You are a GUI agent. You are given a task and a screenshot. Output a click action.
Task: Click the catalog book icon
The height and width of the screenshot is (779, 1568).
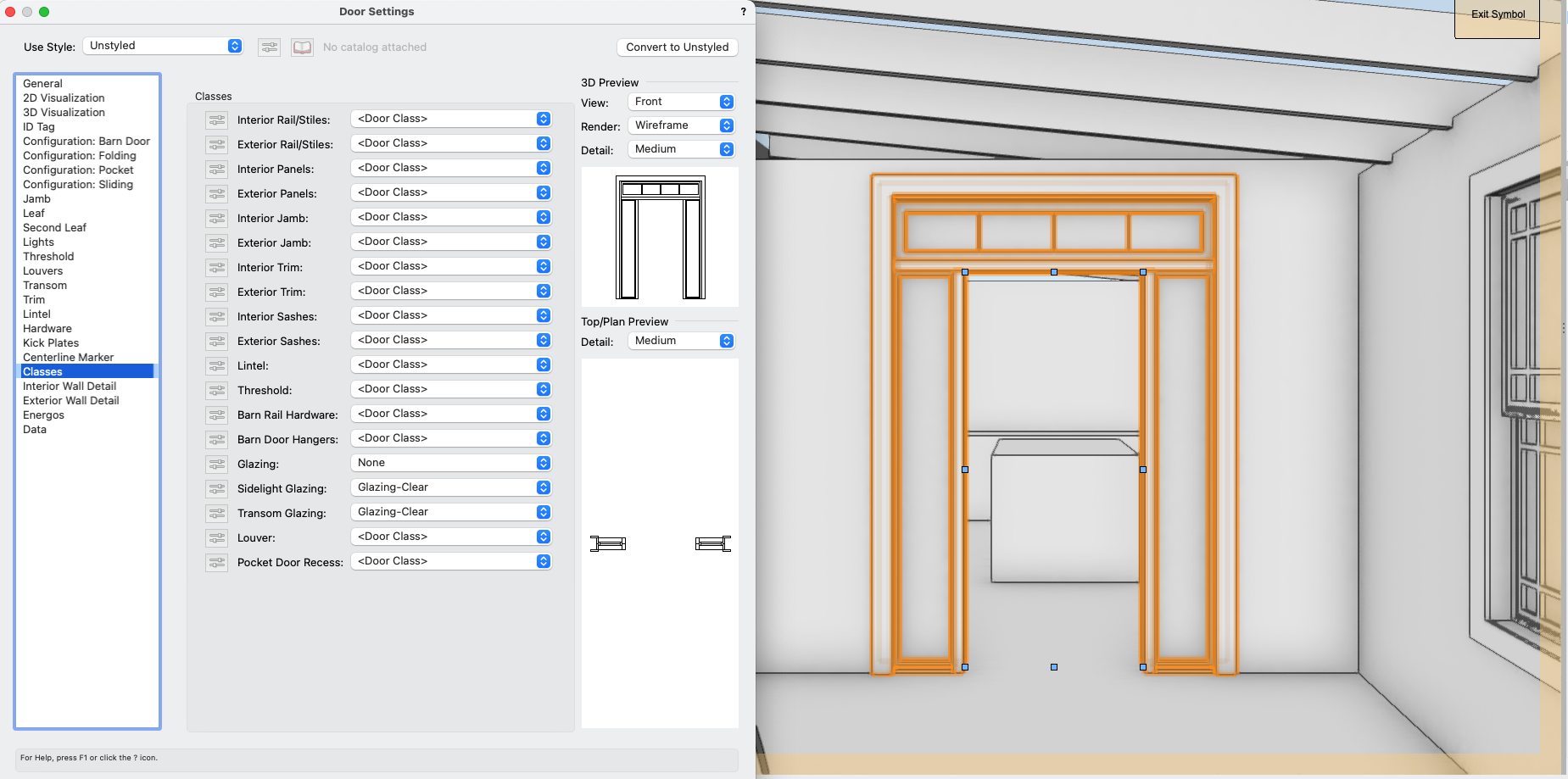[302, 47]
